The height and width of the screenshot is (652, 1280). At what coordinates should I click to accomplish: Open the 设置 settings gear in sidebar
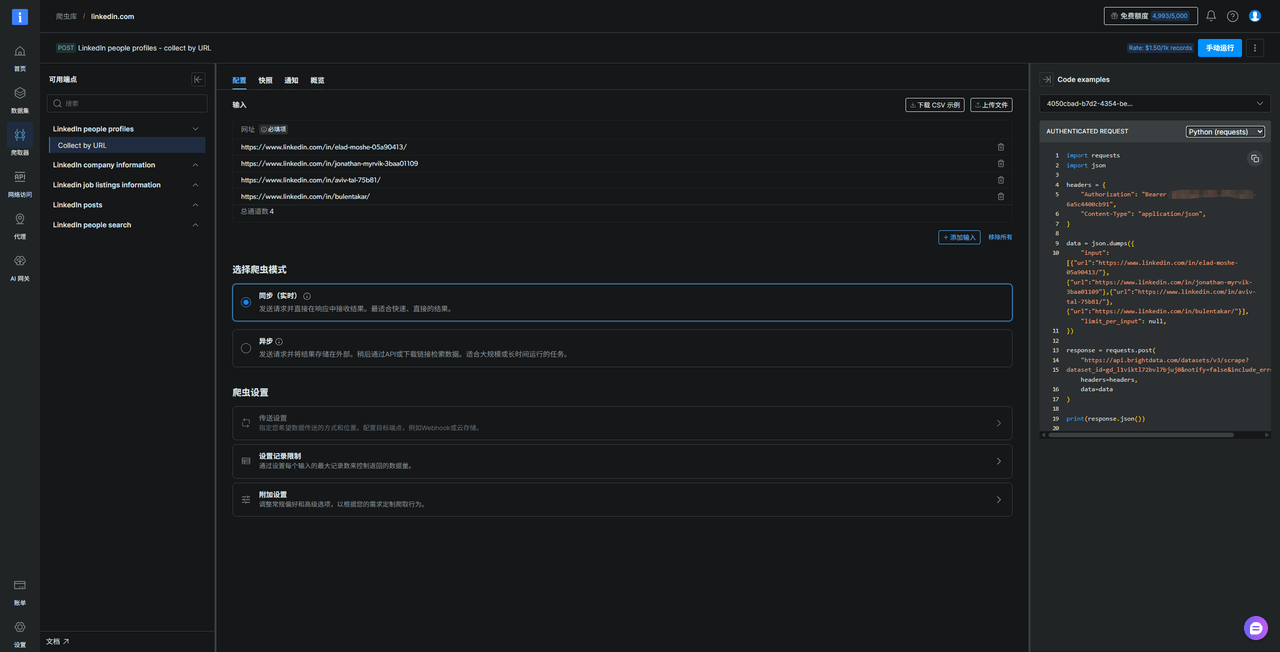click(20, 627)
